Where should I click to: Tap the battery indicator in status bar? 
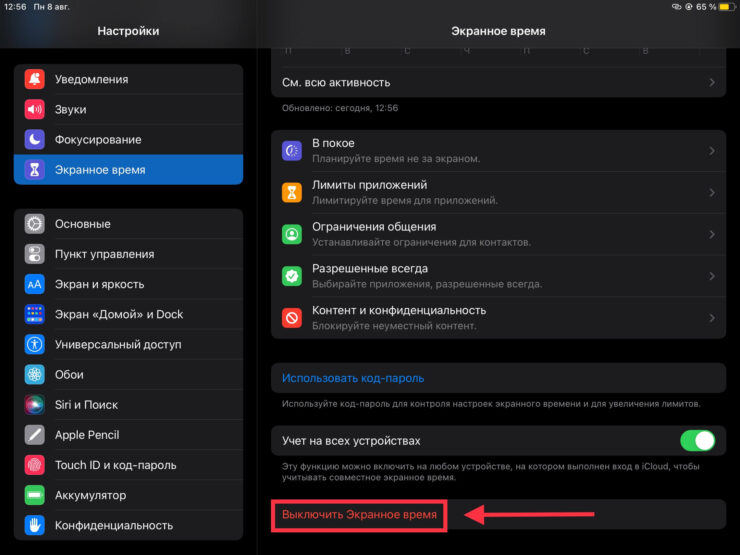click(723, 7)
